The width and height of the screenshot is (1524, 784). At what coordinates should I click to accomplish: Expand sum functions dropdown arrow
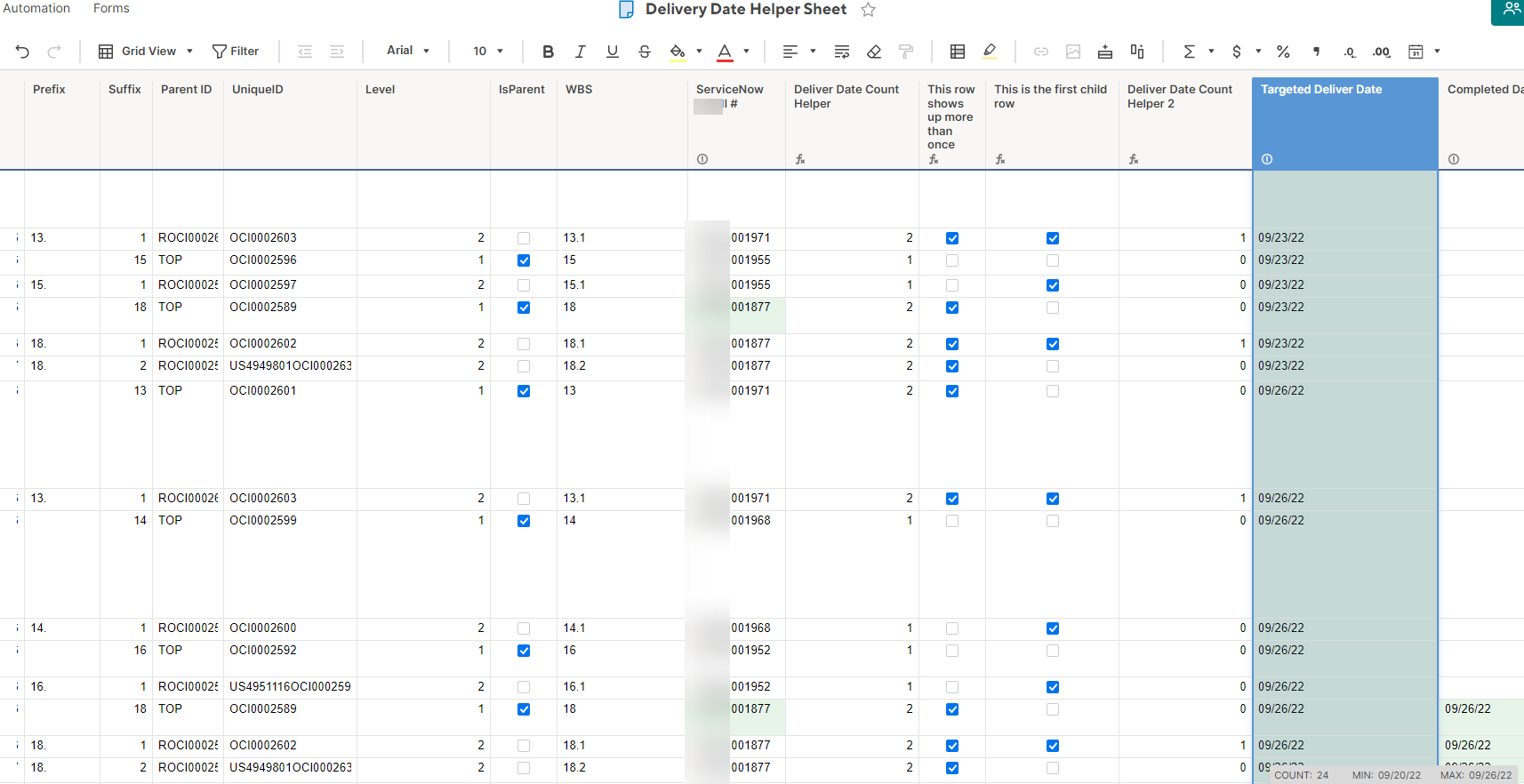coord(1212,52)
